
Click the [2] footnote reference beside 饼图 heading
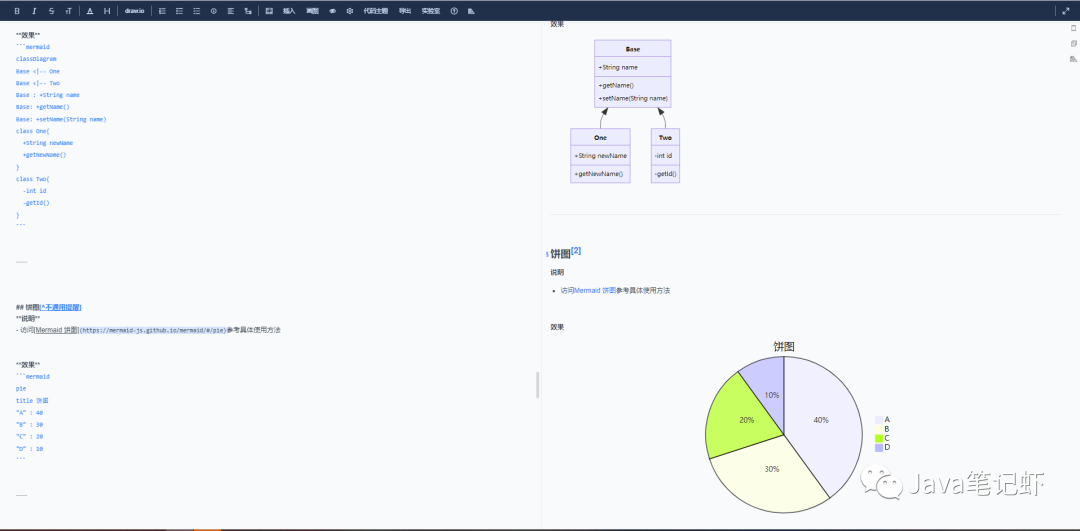[576, 251]
